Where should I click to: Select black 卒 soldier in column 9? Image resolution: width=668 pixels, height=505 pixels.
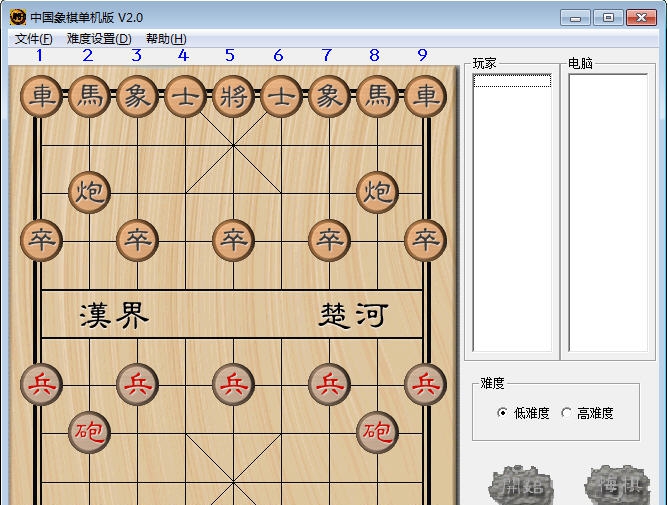tap(426, 240)
